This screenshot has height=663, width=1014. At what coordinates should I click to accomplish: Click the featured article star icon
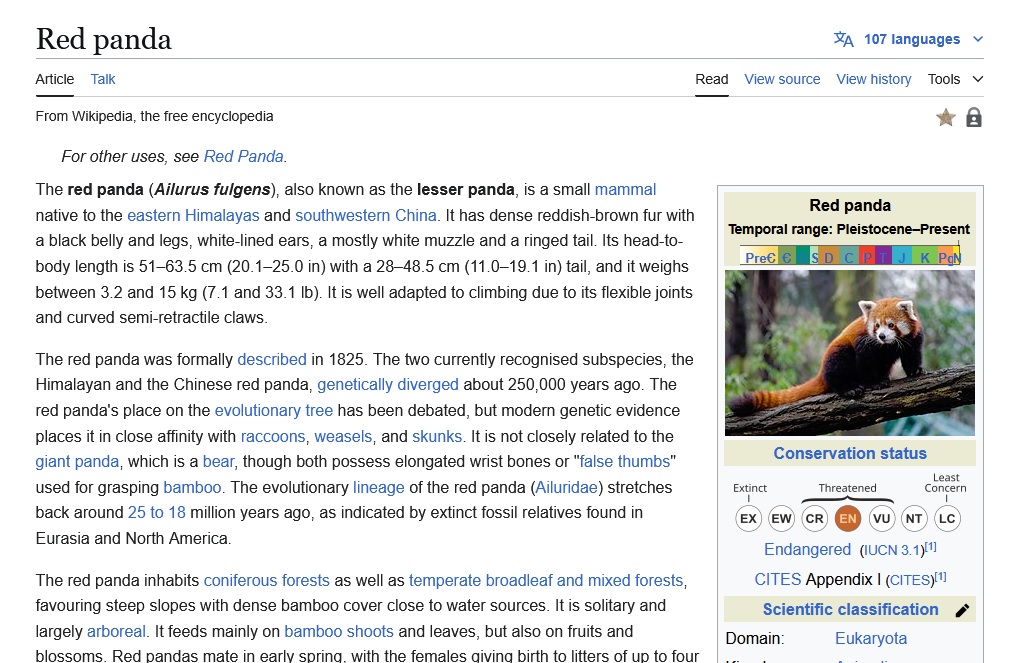coord(945,118)
